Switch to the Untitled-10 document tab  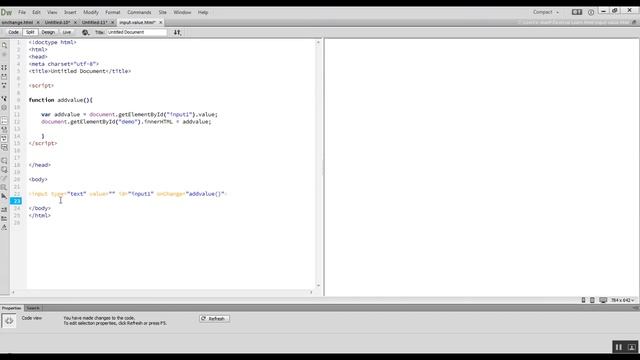coord(58,22)
